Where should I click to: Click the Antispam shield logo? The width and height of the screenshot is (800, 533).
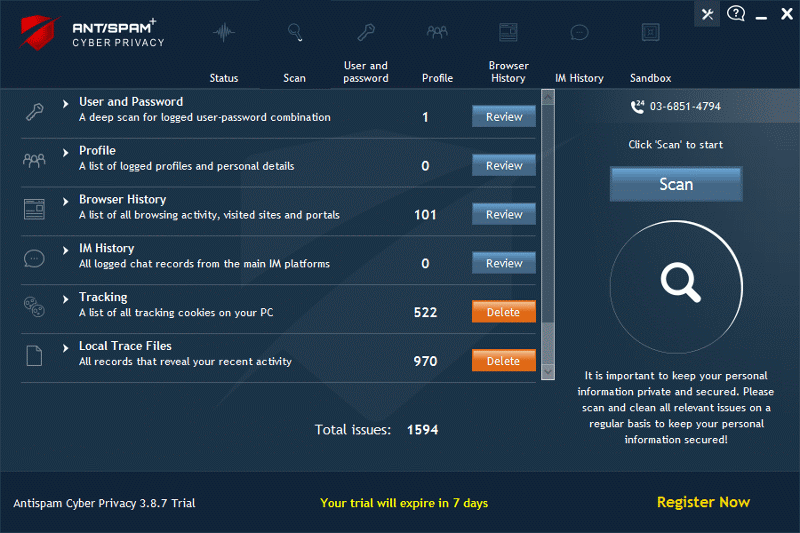38,33
